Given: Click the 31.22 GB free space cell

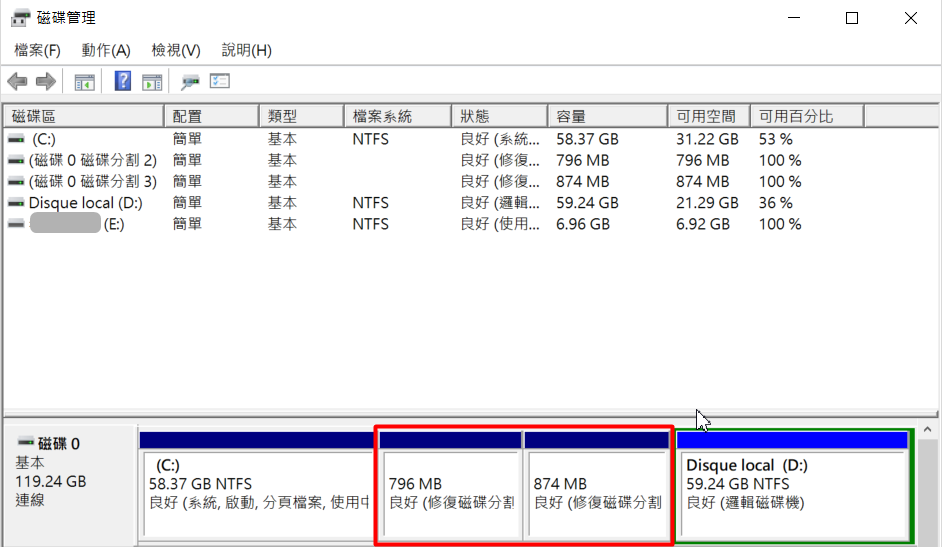Looking at the screenshot, I should pos(707,139).
